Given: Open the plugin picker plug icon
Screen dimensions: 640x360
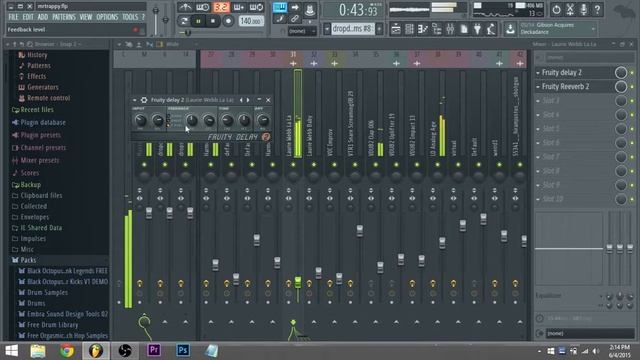Looking at the screenshot, I should 477,29.
